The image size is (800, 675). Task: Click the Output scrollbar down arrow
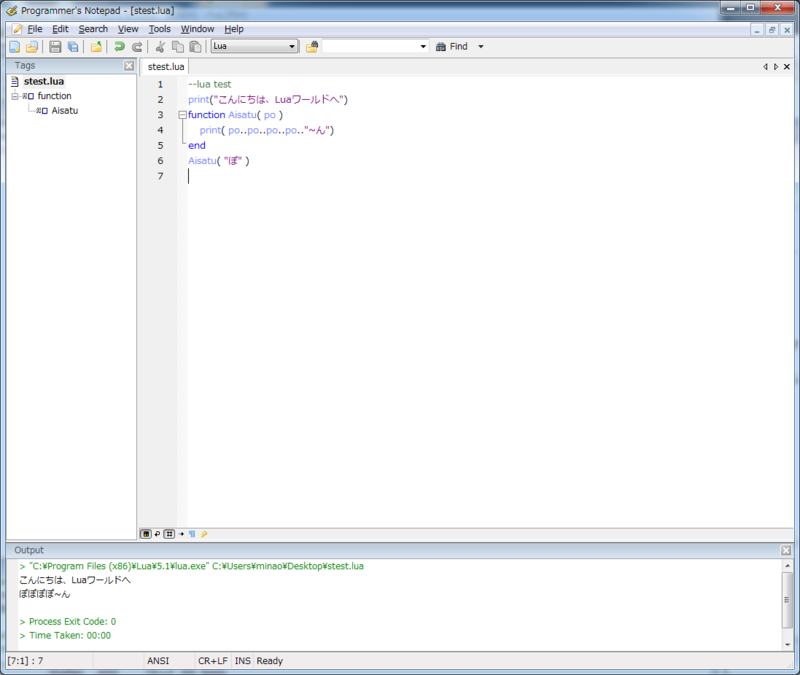787,644
